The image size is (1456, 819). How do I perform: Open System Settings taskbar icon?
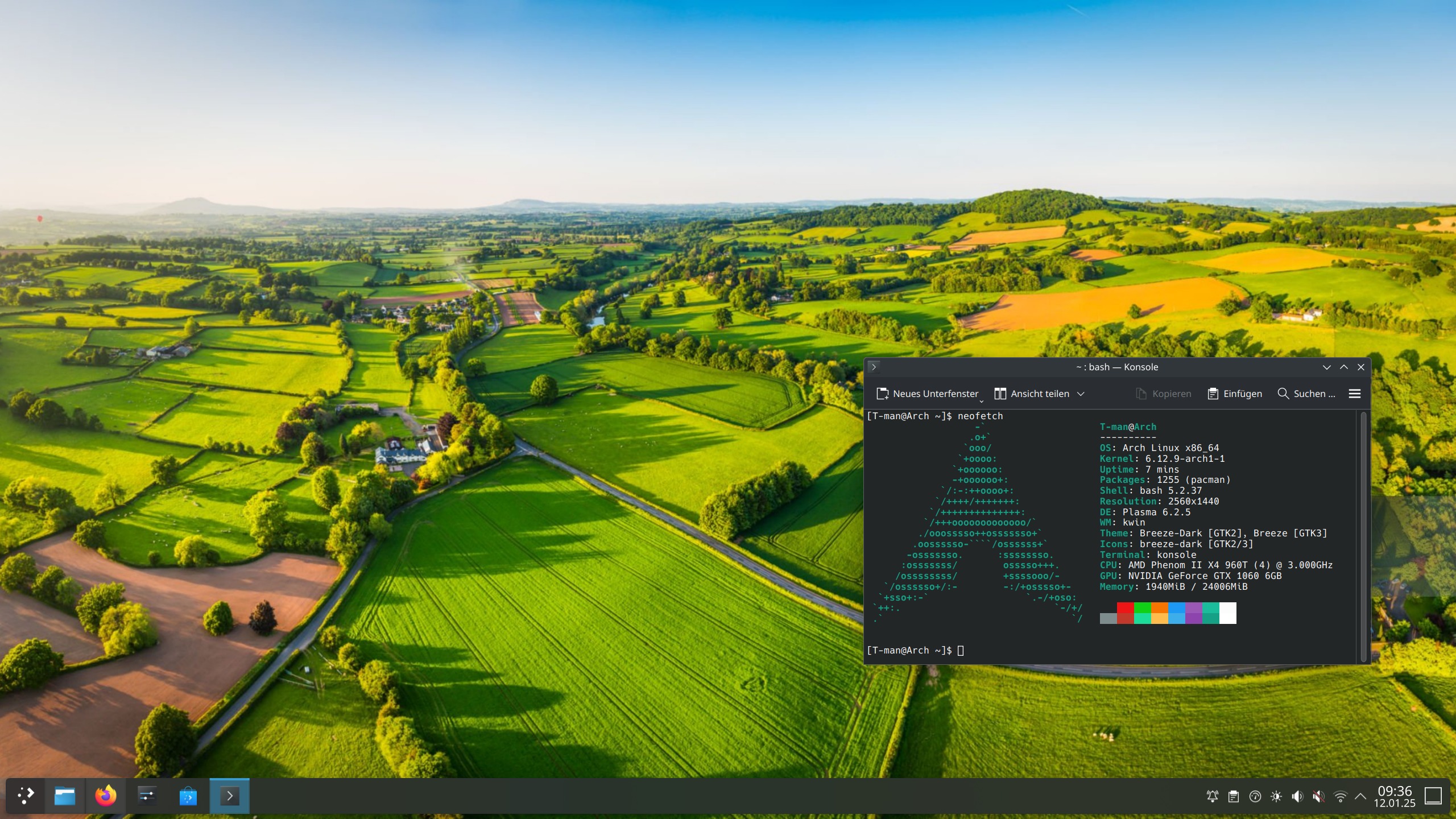click(x=147, y=795)
